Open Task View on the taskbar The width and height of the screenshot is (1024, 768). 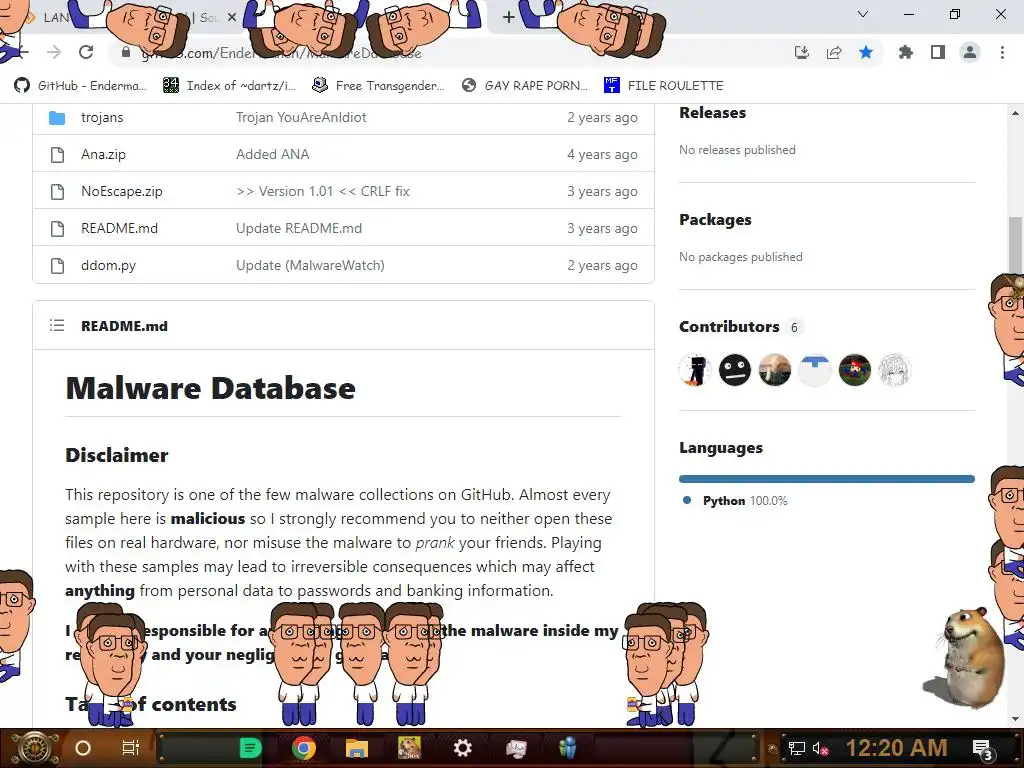[x=131, y=748]
